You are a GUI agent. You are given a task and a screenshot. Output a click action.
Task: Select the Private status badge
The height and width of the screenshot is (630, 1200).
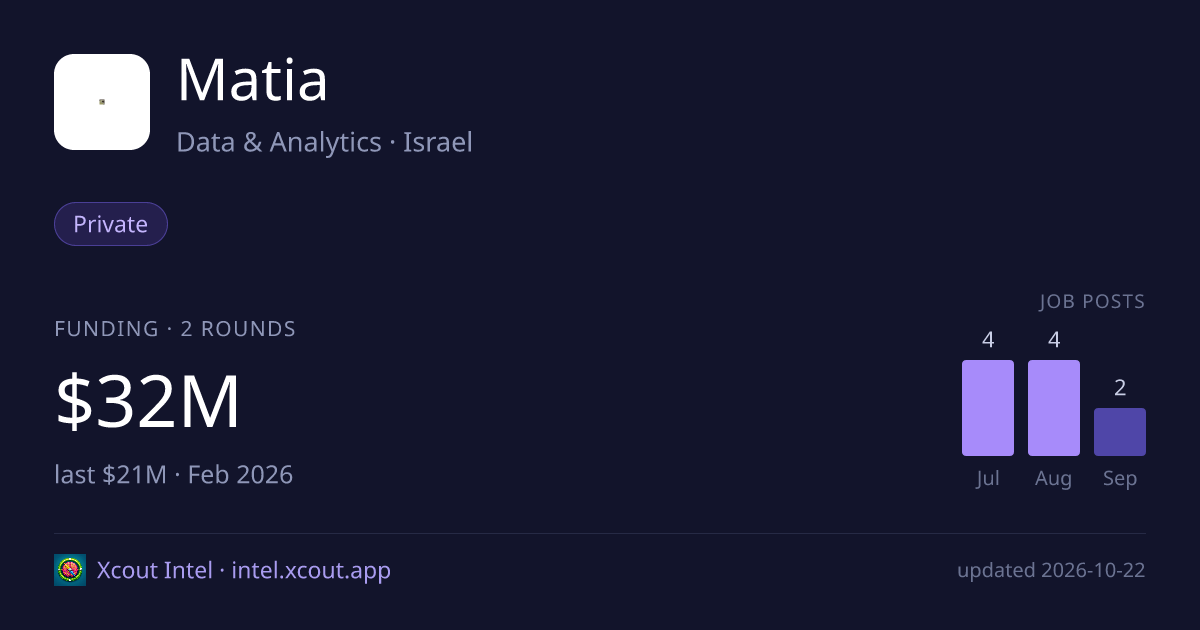click(111, 224)
